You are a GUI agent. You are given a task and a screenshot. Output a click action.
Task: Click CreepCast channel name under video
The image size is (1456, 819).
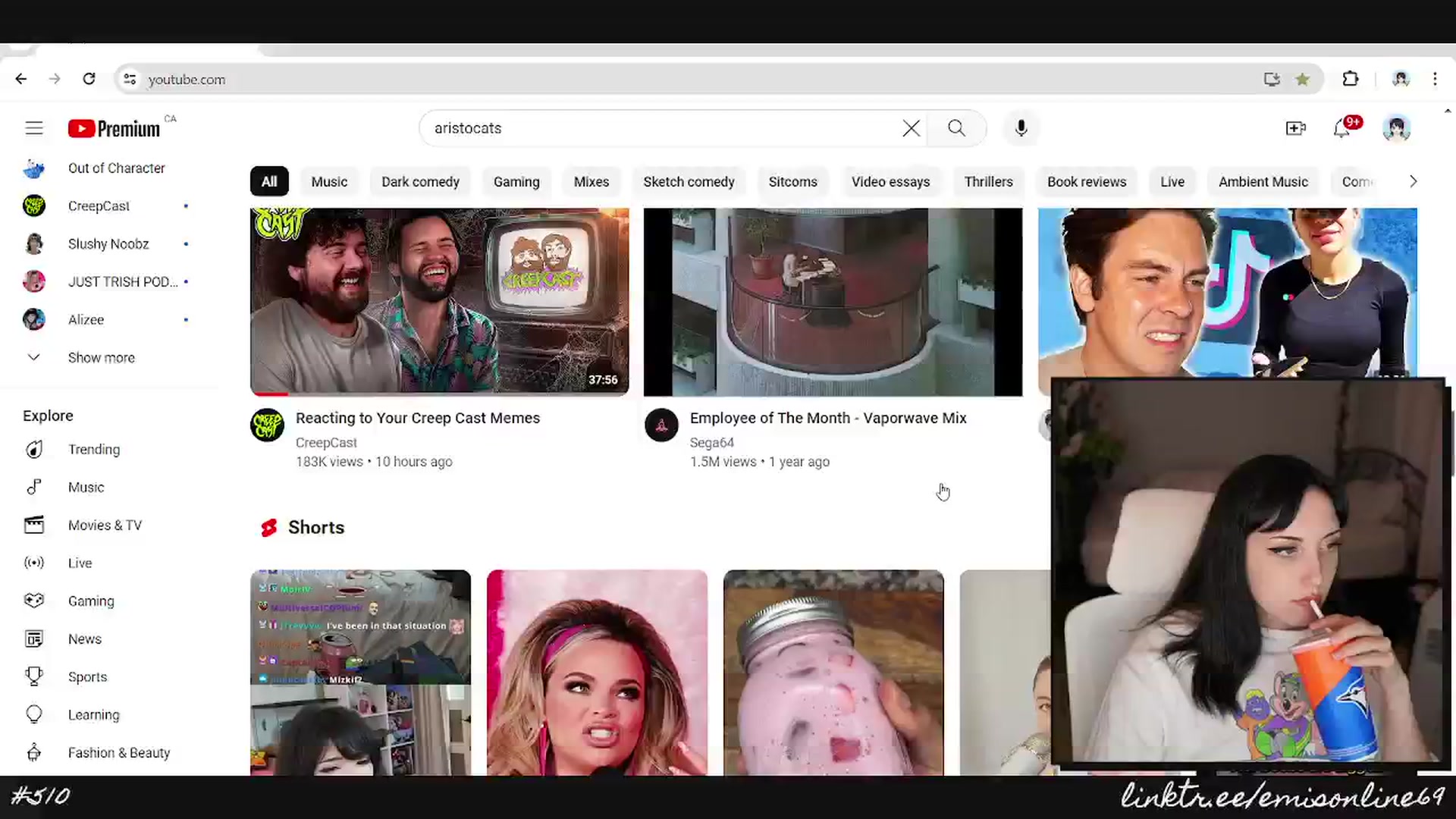(x=326, y=443)
